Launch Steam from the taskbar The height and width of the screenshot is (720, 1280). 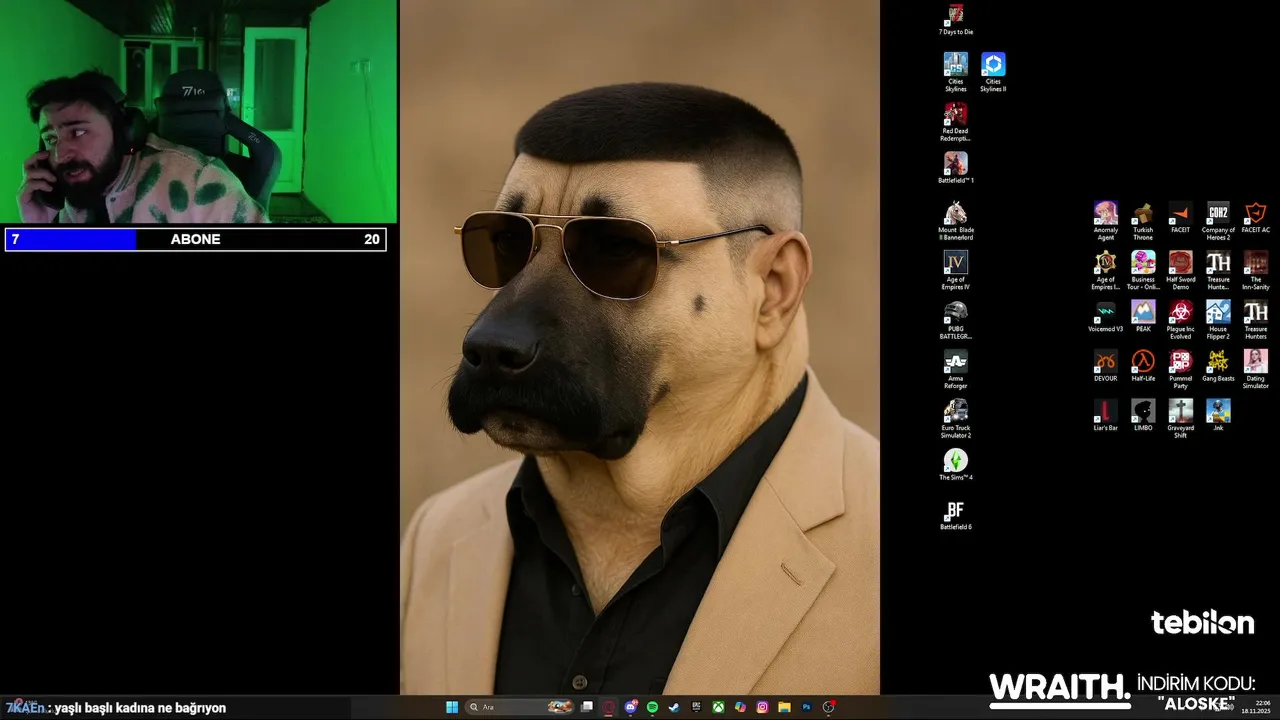coord(675,707)
